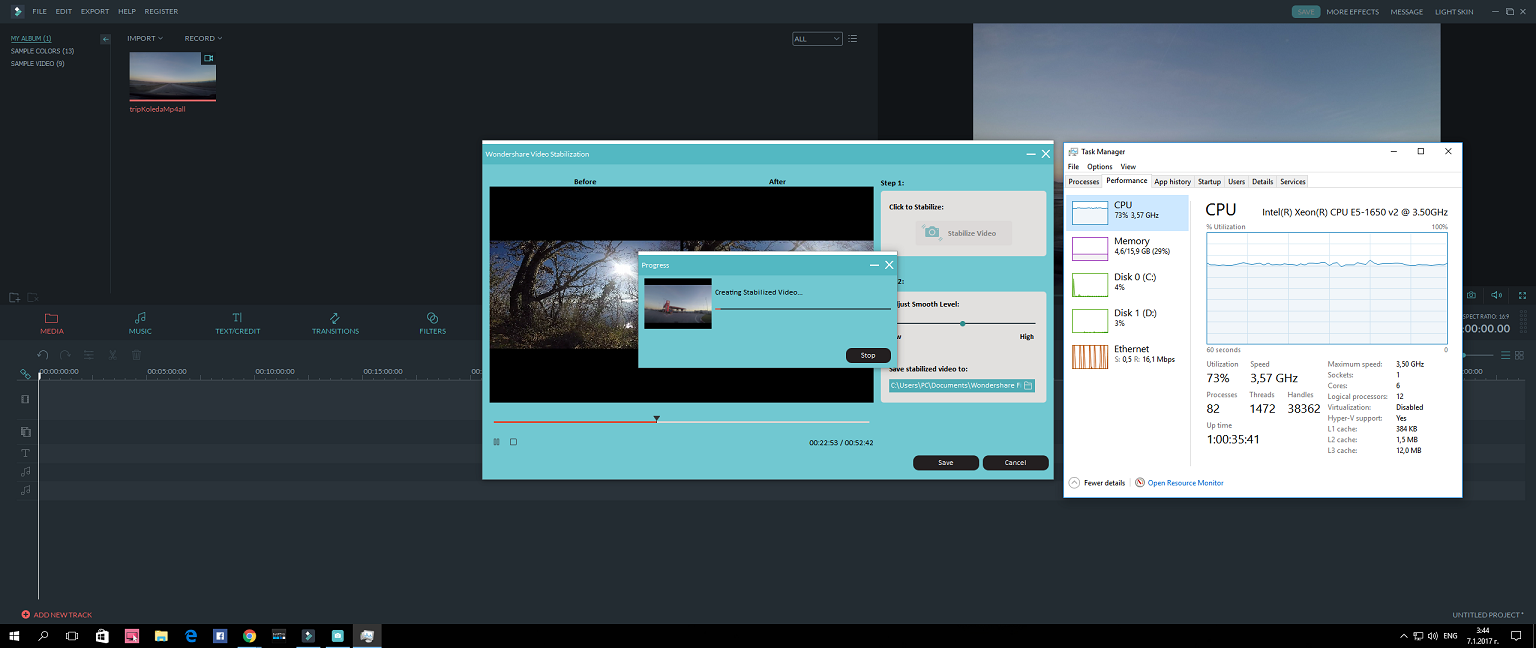
Task: Open the Text/Credit panel
Action: pyautogui.click(x=237, y=322)
